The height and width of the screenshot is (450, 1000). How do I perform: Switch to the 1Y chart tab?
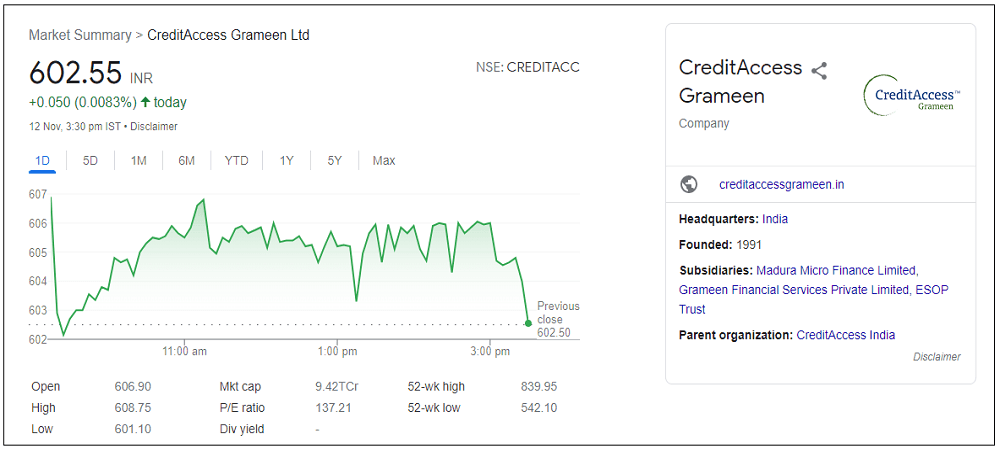[286, 161]
